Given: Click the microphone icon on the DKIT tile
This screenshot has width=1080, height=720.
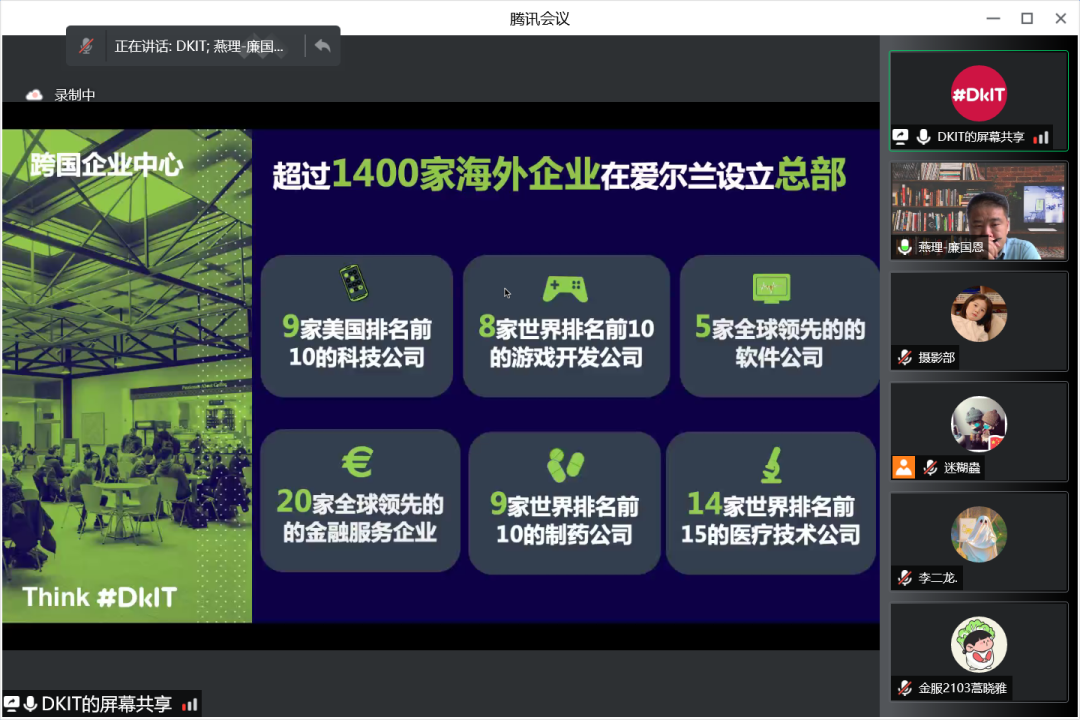Looking at the screenshot, I should pos(923,137).
